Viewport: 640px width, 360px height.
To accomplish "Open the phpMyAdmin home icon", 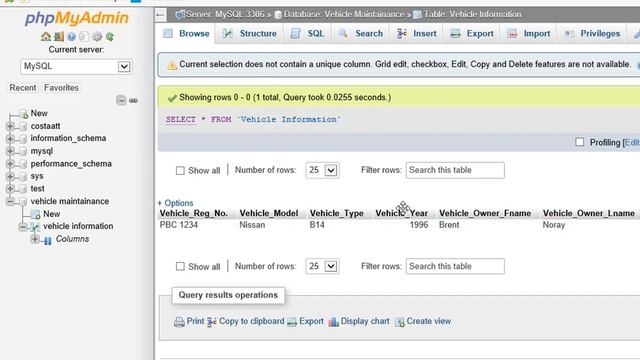I will pyautogui.click(x=46, y=37).
